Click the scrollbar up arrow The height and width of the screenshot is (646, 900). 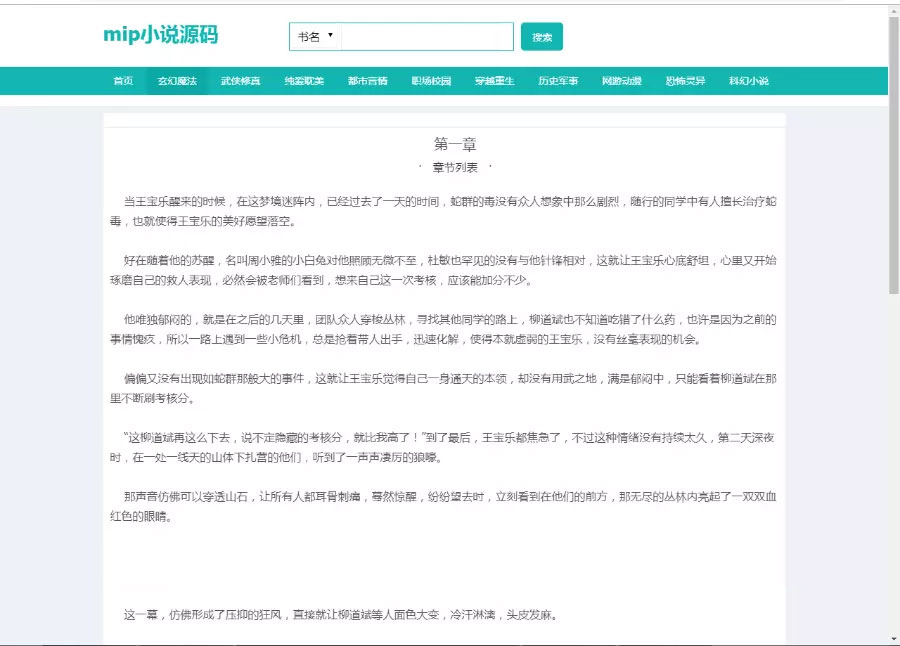click(893, 10)
